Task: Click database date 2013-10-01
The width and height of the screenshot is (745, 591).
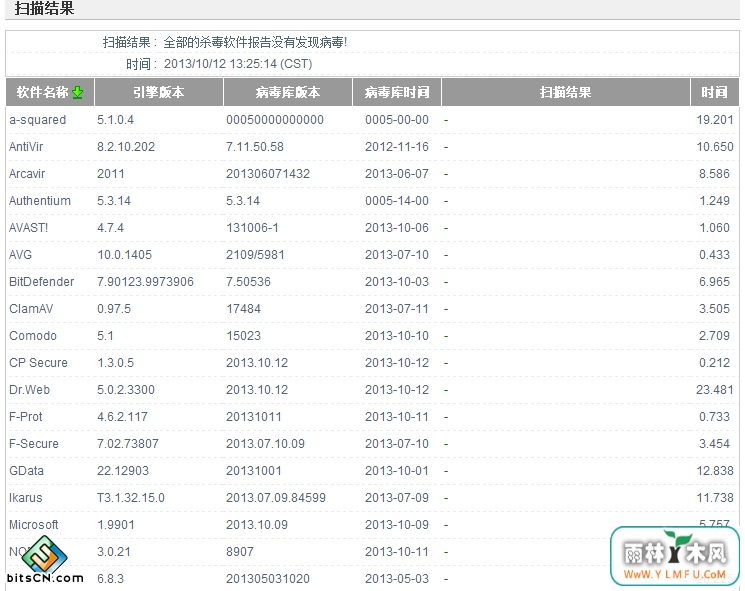Action: click(397, 471)
